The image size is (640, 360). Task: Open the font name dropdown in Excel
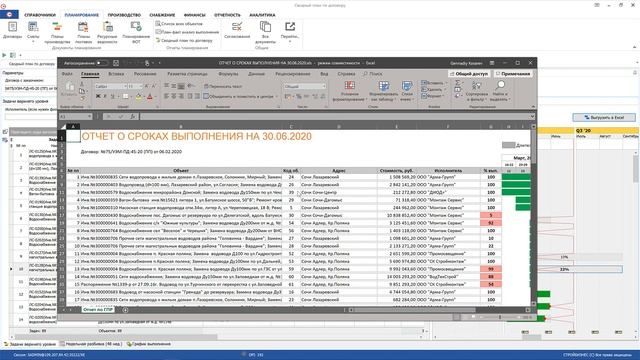(x=124, y=86)
